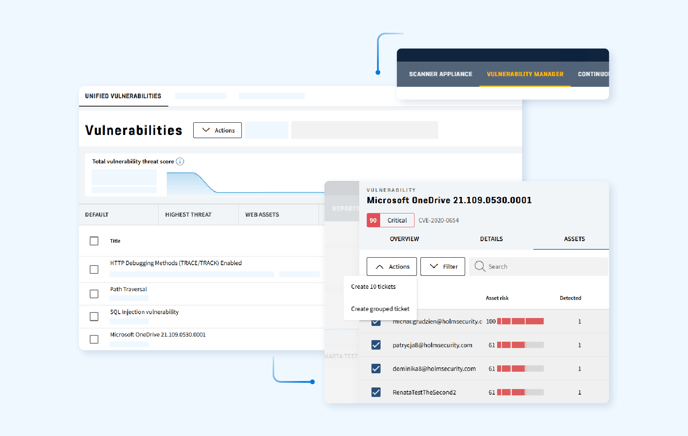Open the SQL Injection vulnerability entry
The height and width of the screenshot is (436, 688).
[144, 312]
